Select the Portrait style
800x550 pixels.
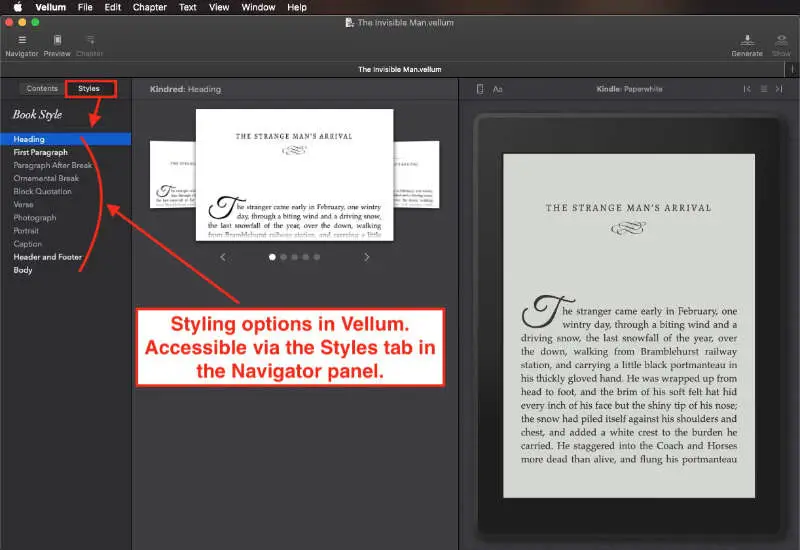click(26, 231)
